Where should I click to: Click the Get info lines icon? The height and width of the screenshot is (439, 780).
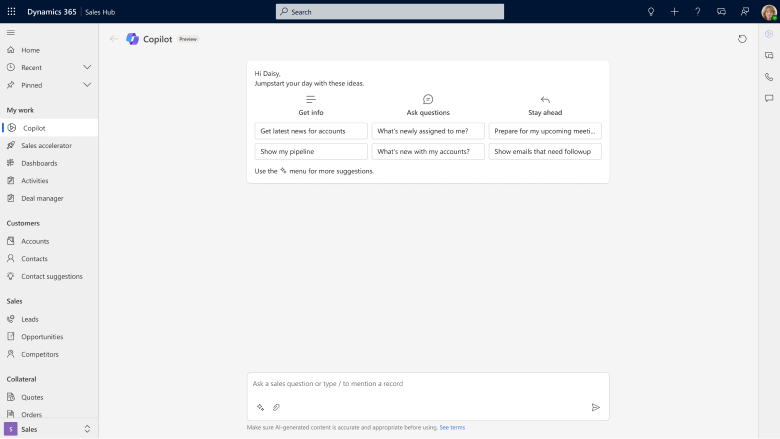tap(311, 99)
